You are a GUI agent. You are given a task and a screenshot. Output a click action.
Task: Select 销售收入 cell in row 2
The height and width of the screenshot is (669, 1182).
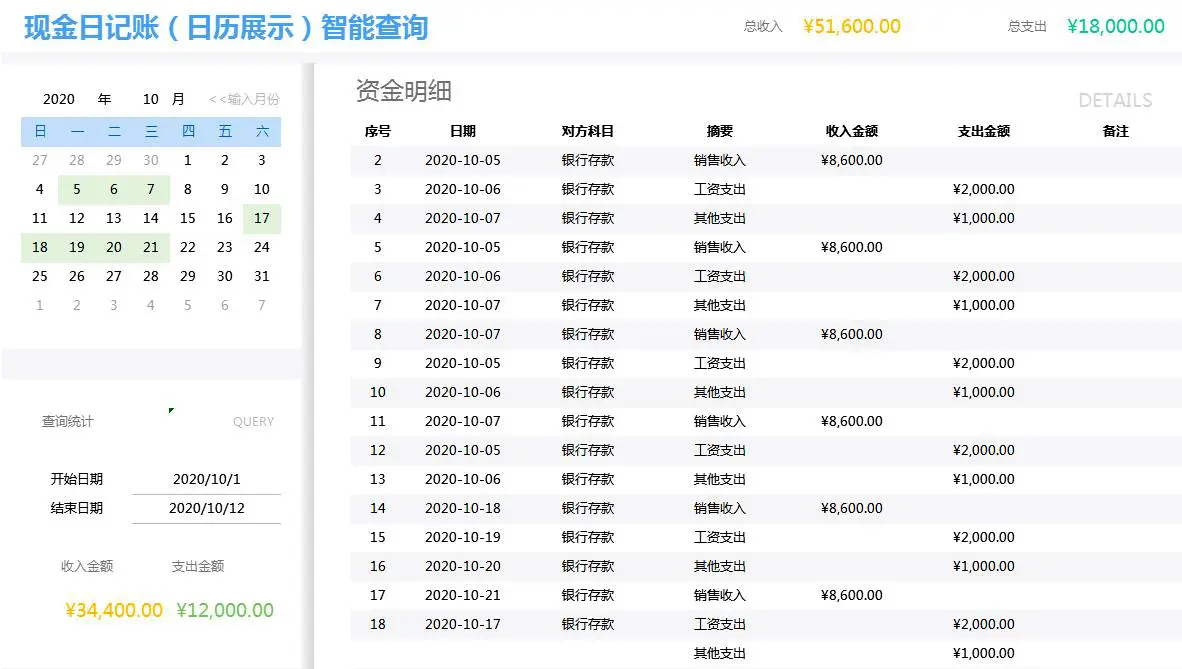point(720,160)
